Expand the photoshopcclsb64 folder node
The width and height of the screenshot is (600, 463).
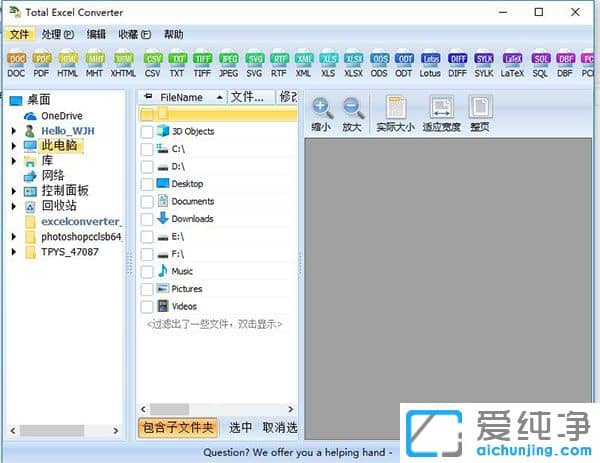(13, 236)
